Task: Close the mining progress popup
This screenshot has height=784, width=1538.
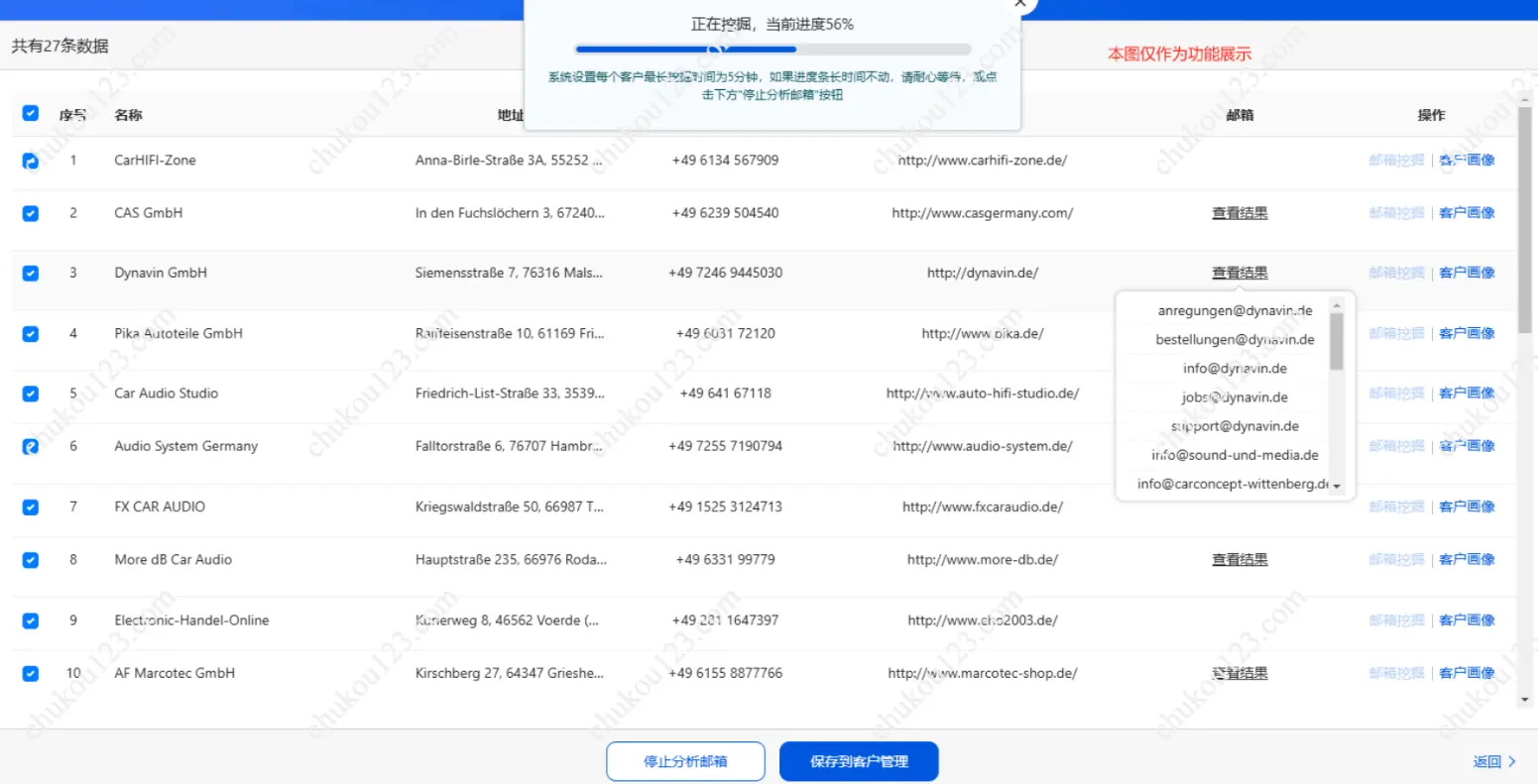Action: (1020, 4)
